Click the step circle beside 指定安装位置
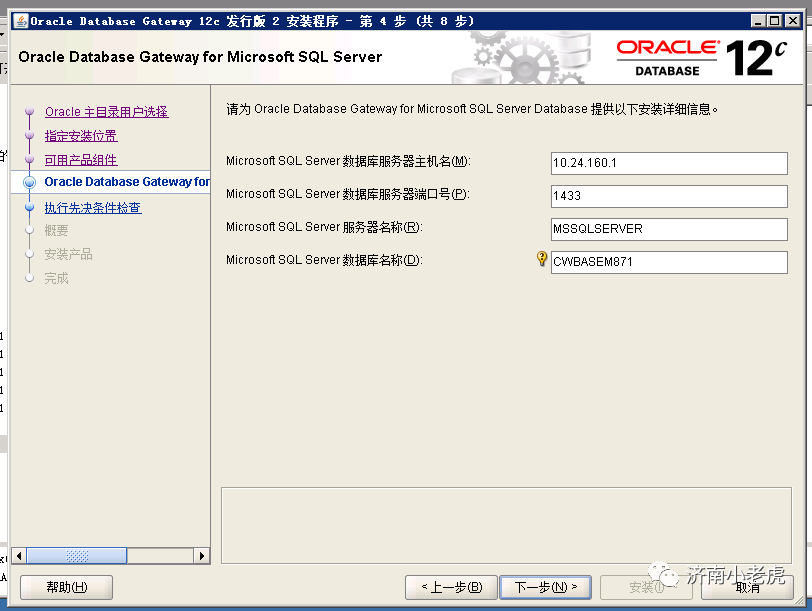Screen dimensions: 812x611 click(x=30, y=135)
